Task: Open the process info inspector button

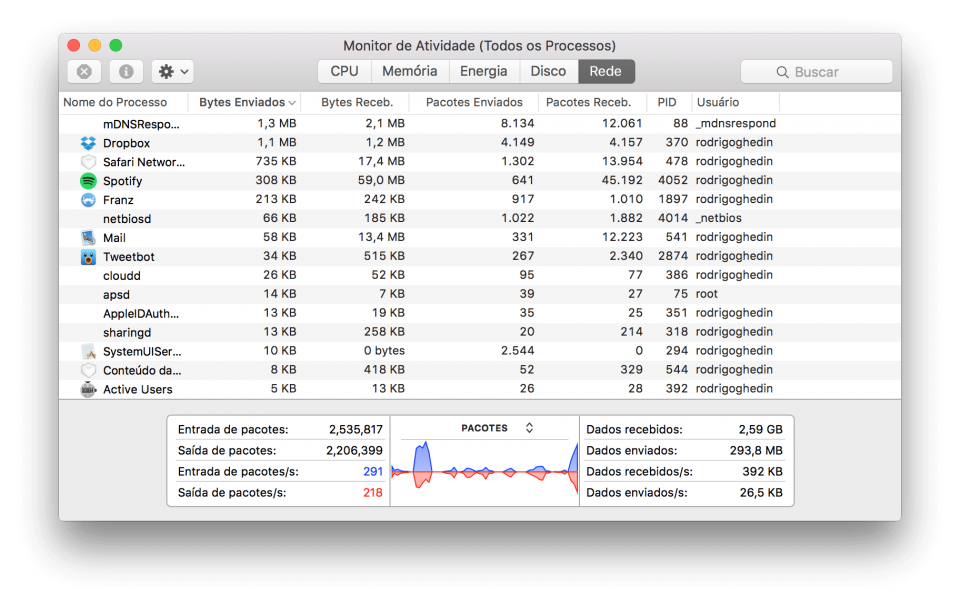Action: coord(126,72)
